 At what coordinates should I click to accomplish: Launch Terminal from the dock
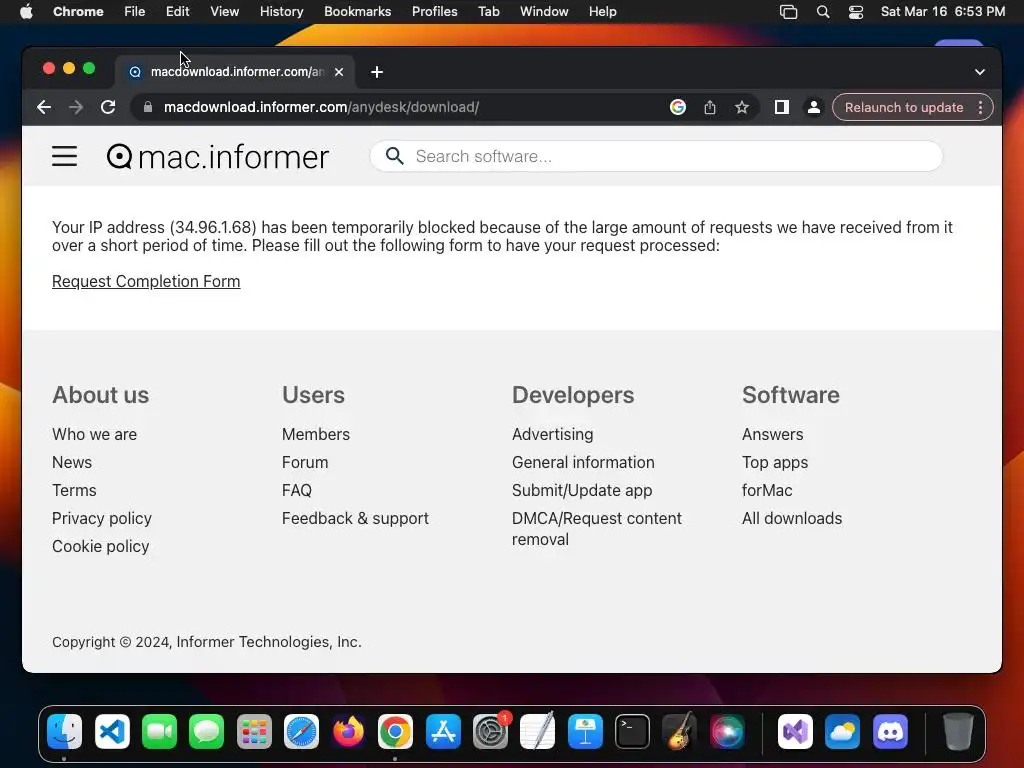click(632, 731)
